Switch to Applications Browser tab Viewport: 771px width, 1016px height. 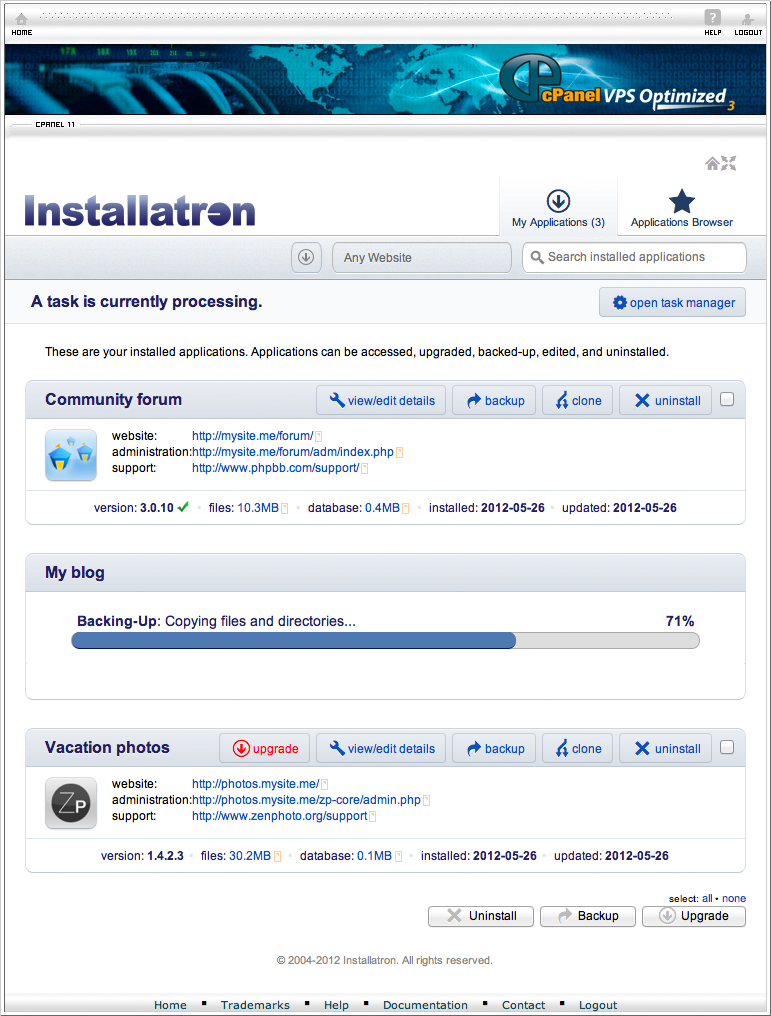coord(682,208)
